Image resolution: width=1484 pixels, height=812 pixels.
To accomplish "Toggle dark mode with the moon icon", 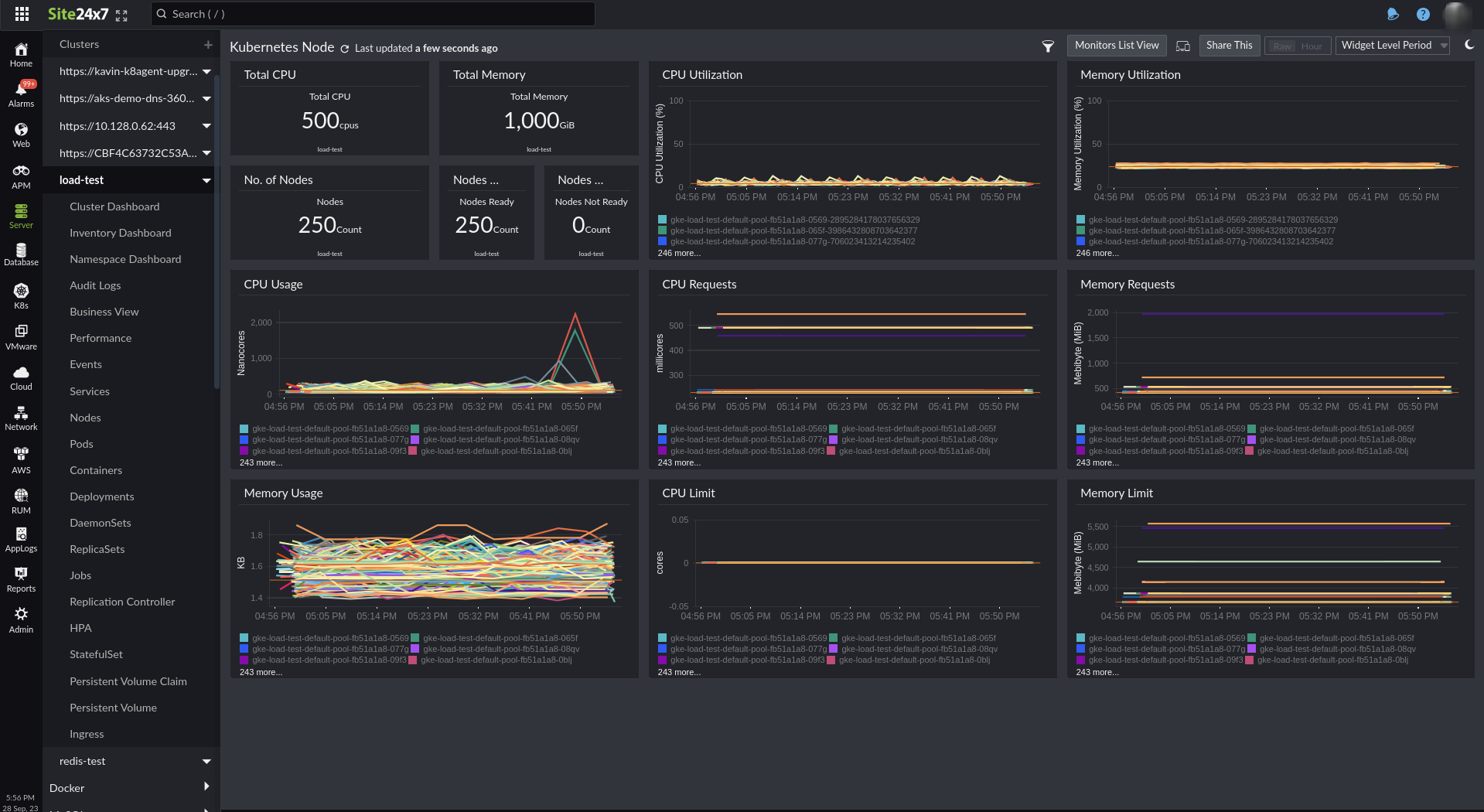I will pos(1469,44).
